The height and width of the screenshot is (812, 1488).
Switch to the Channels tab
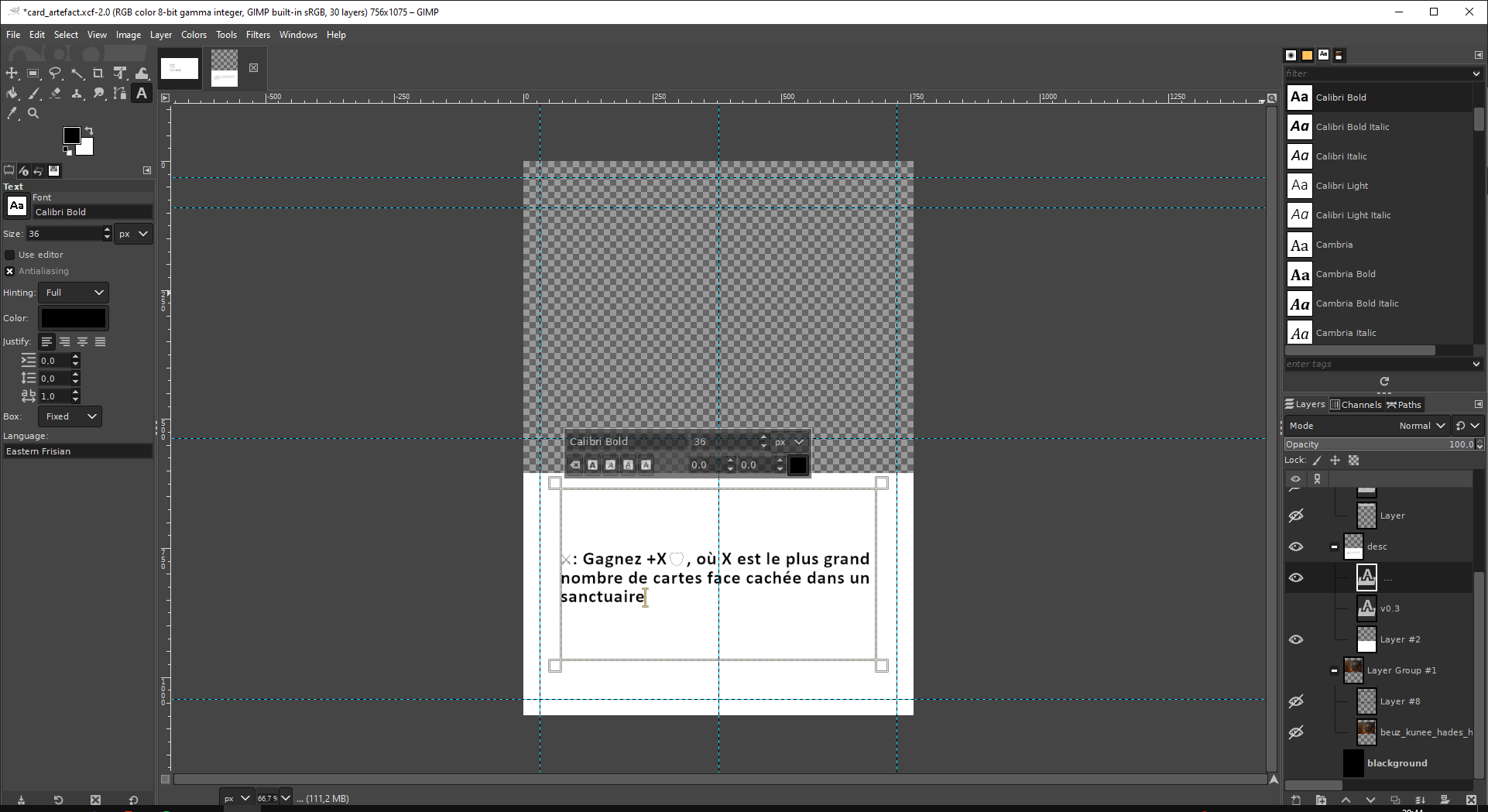(x=1356, y=404)
